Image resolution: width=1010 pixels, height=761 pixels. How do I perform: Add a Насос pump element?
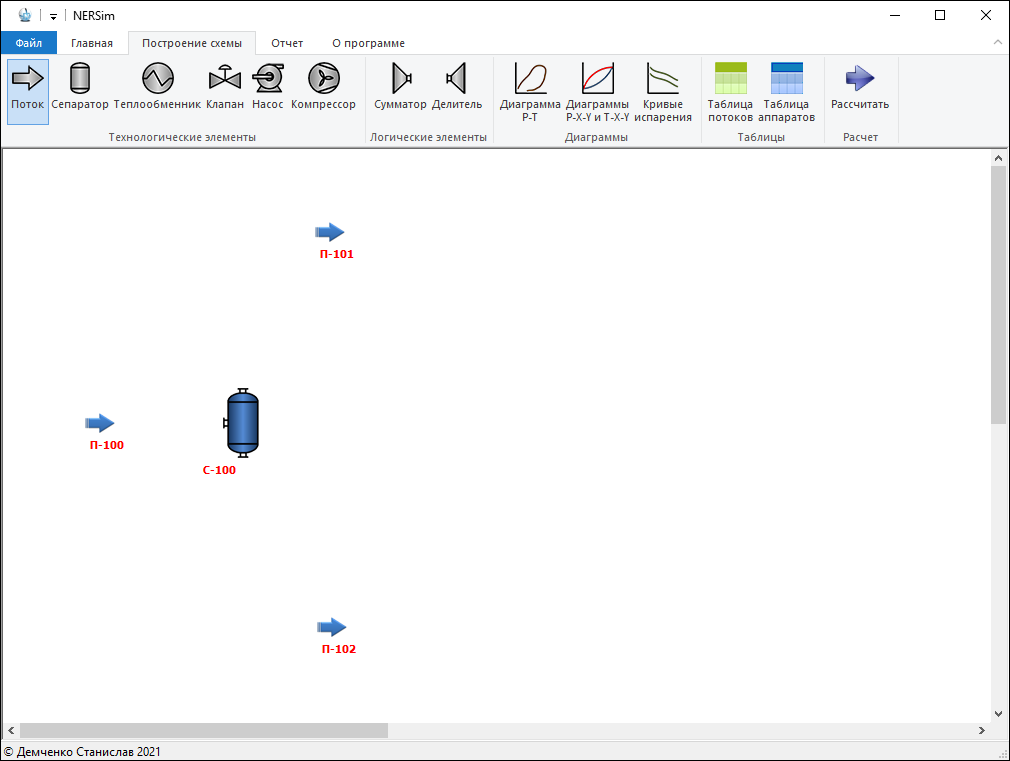[267, 92]
